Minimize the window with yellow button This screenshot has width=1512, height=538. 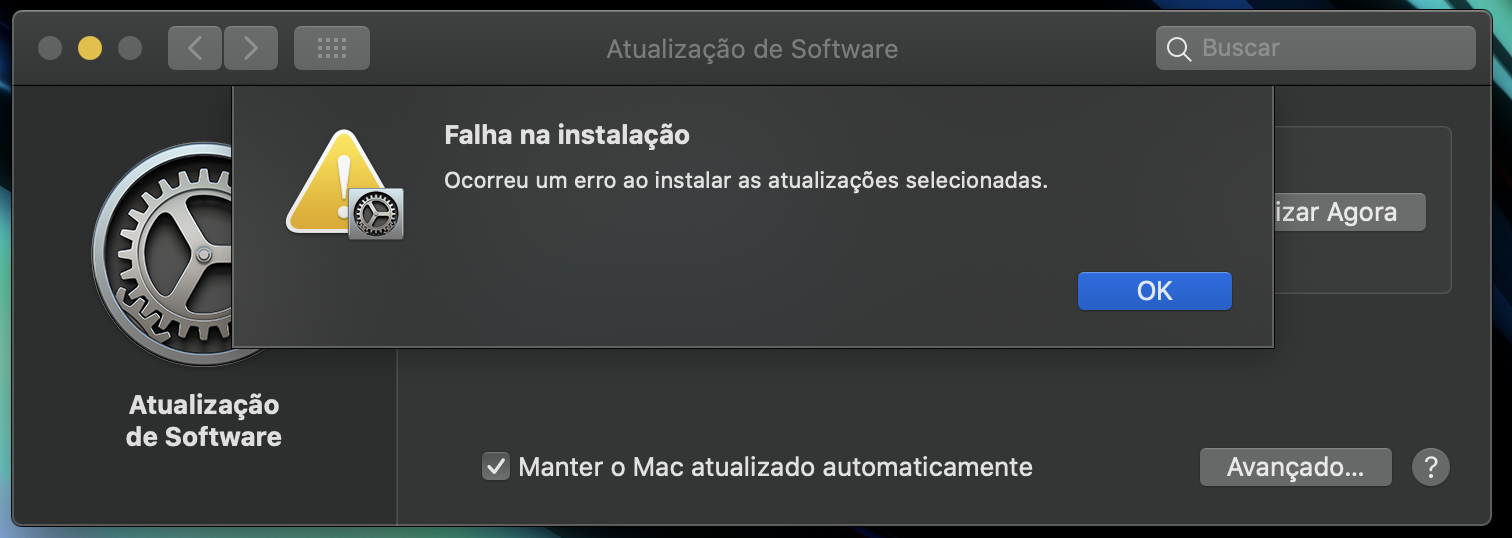pyautogui.click(x=90, y=48)
